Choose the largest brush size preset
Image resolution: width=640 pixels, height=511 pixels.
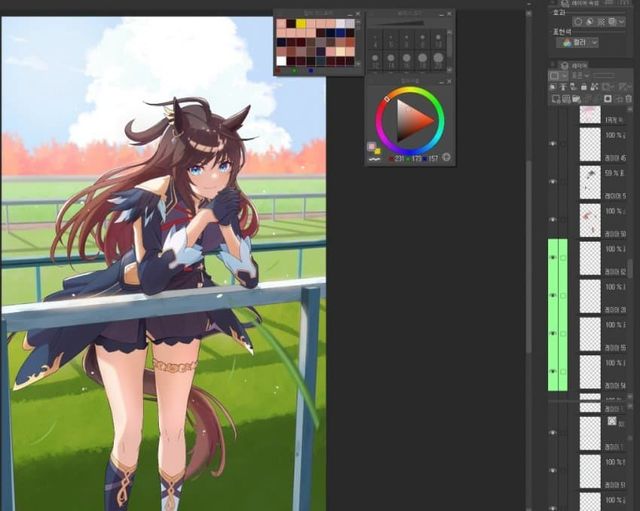coord(439,59)
